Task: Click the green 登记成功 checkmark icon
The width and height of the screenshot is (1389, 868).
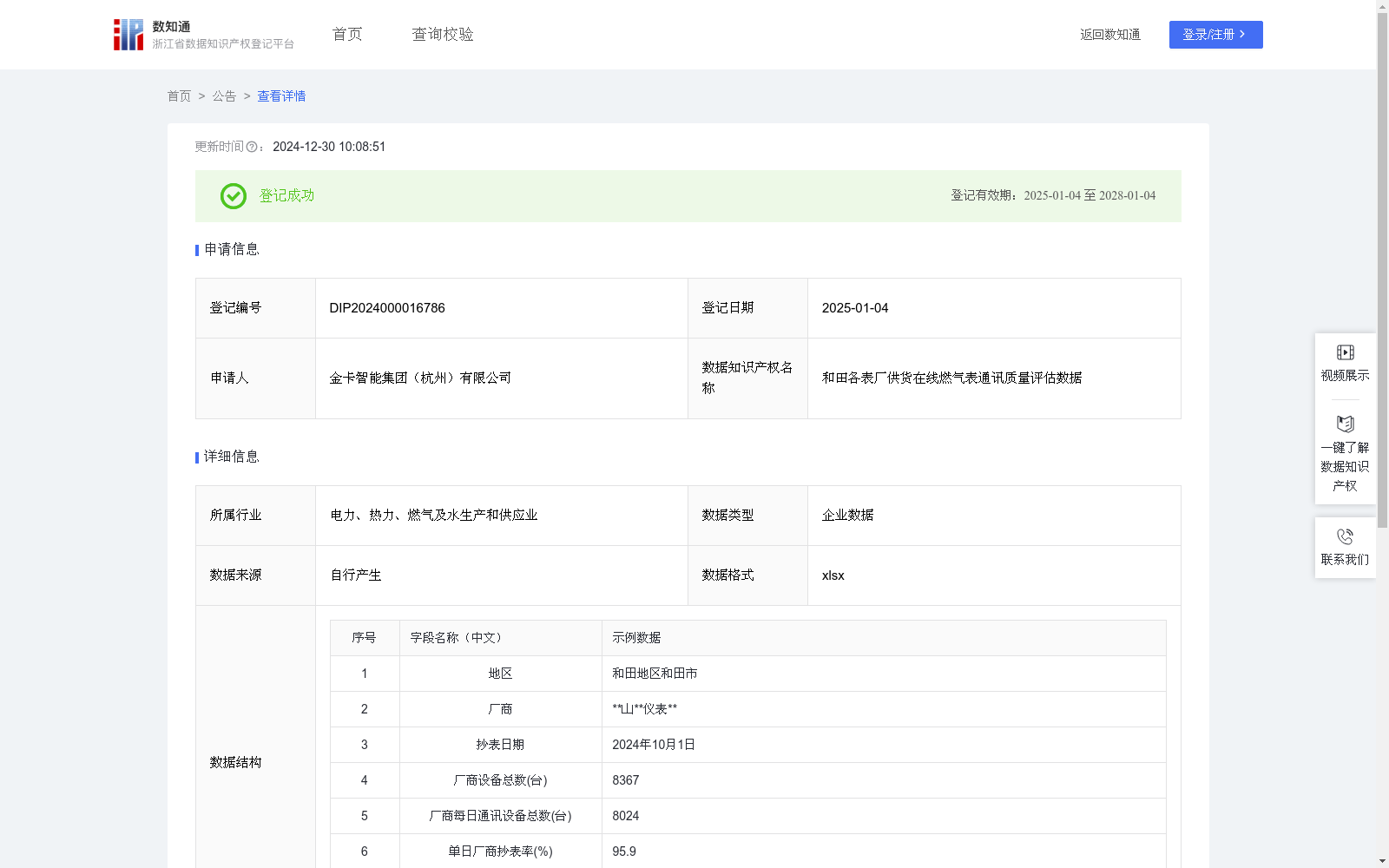Action: [233, 196]
